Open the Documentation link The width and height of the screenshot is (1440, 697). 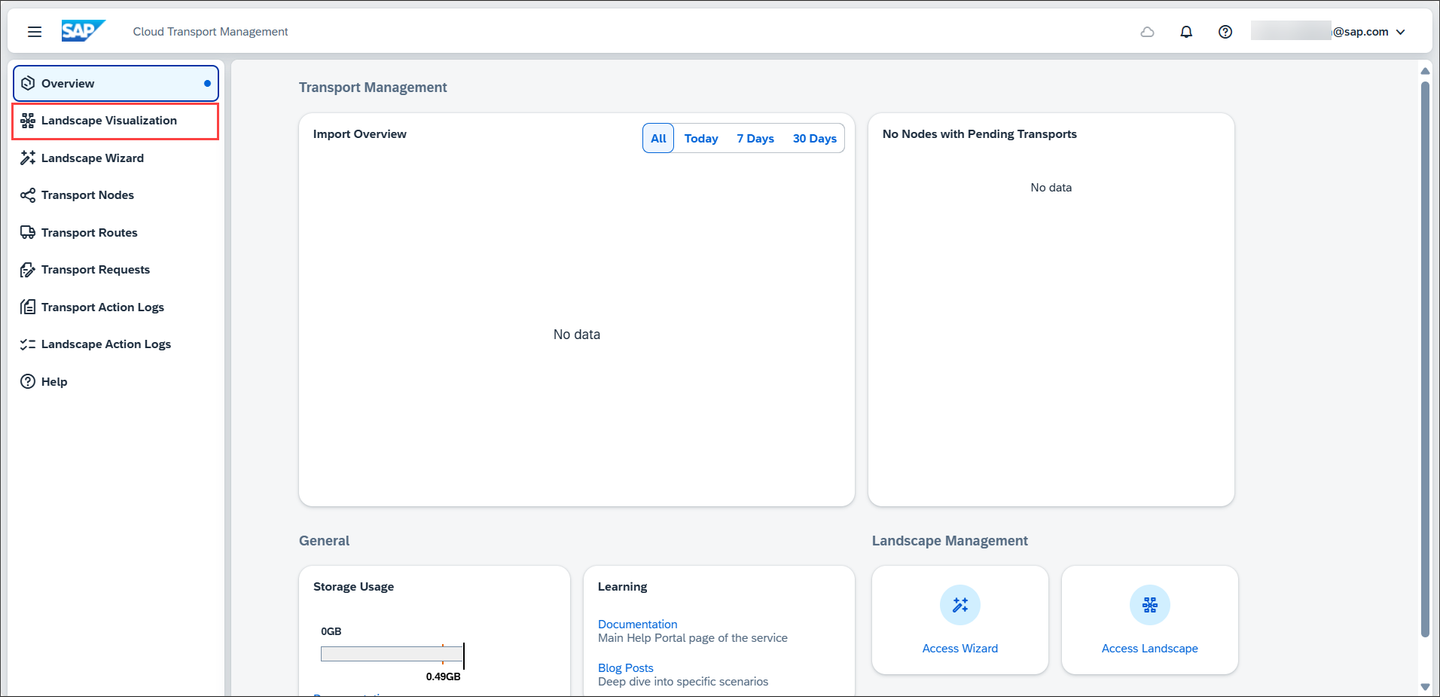tap(637, 624)
